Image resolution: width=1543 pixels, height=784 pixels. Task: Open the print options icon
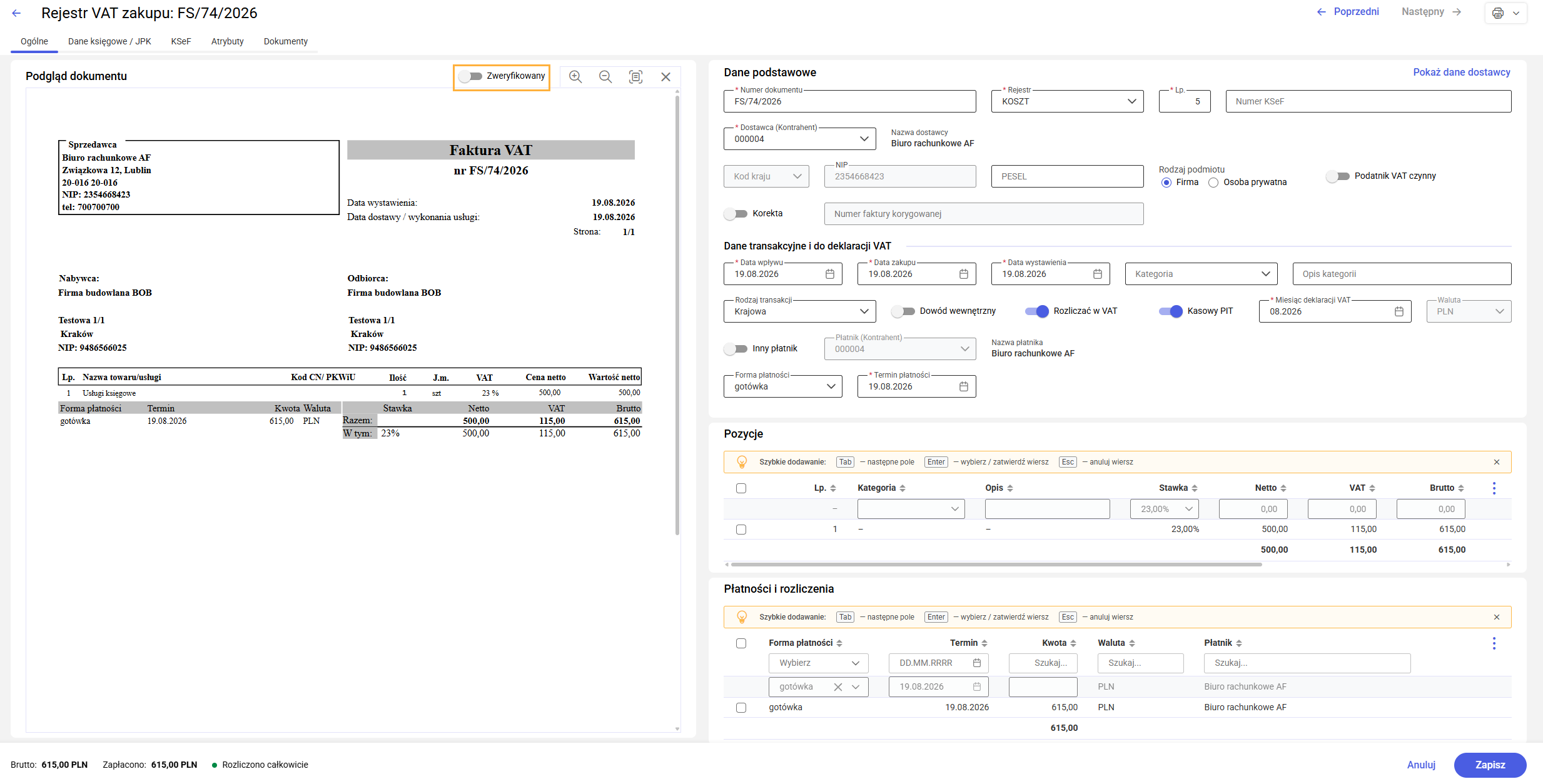click(1498, 13)
